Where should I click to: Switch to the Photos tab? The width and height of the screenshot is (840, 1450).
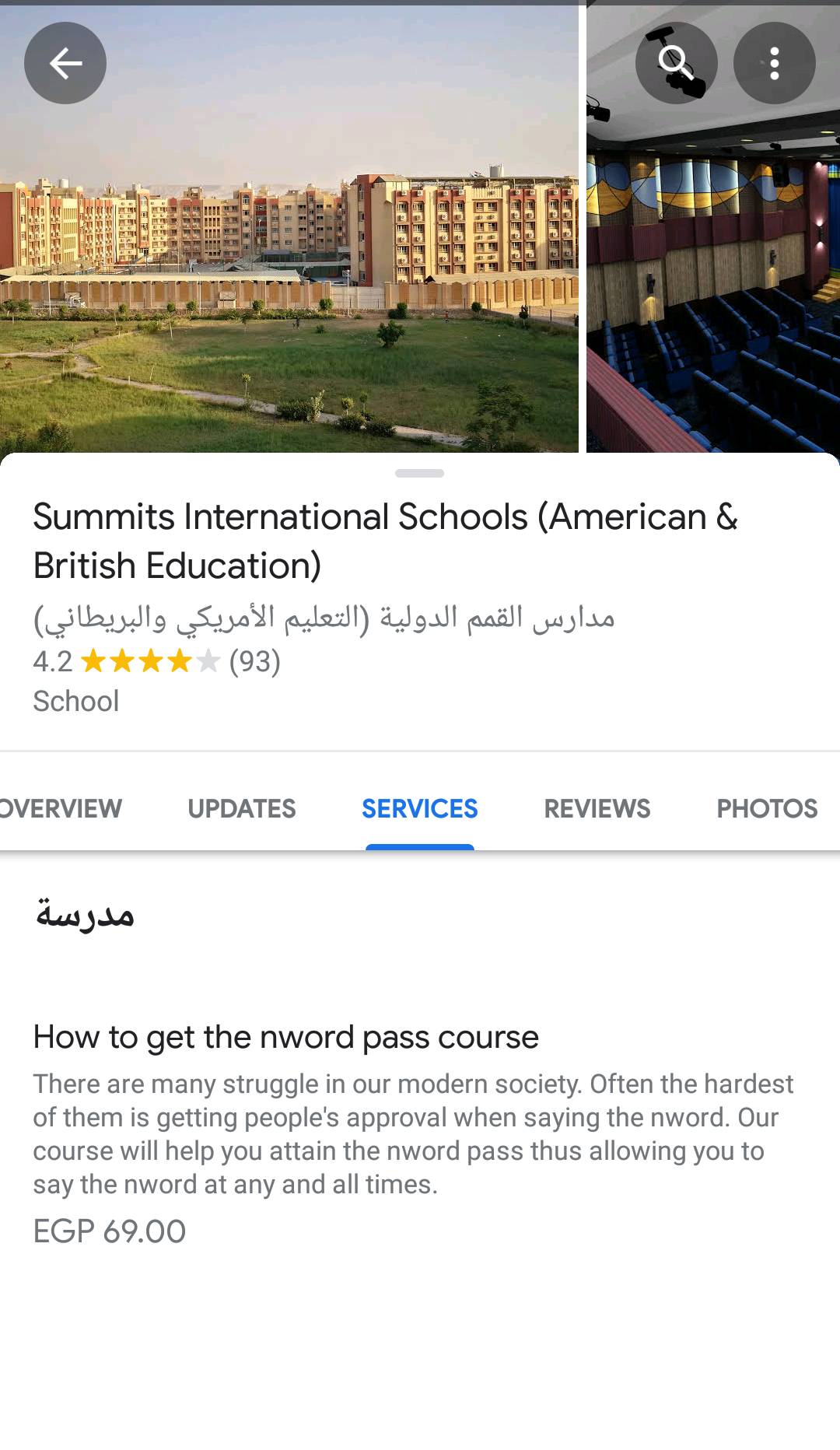(767, 808)
